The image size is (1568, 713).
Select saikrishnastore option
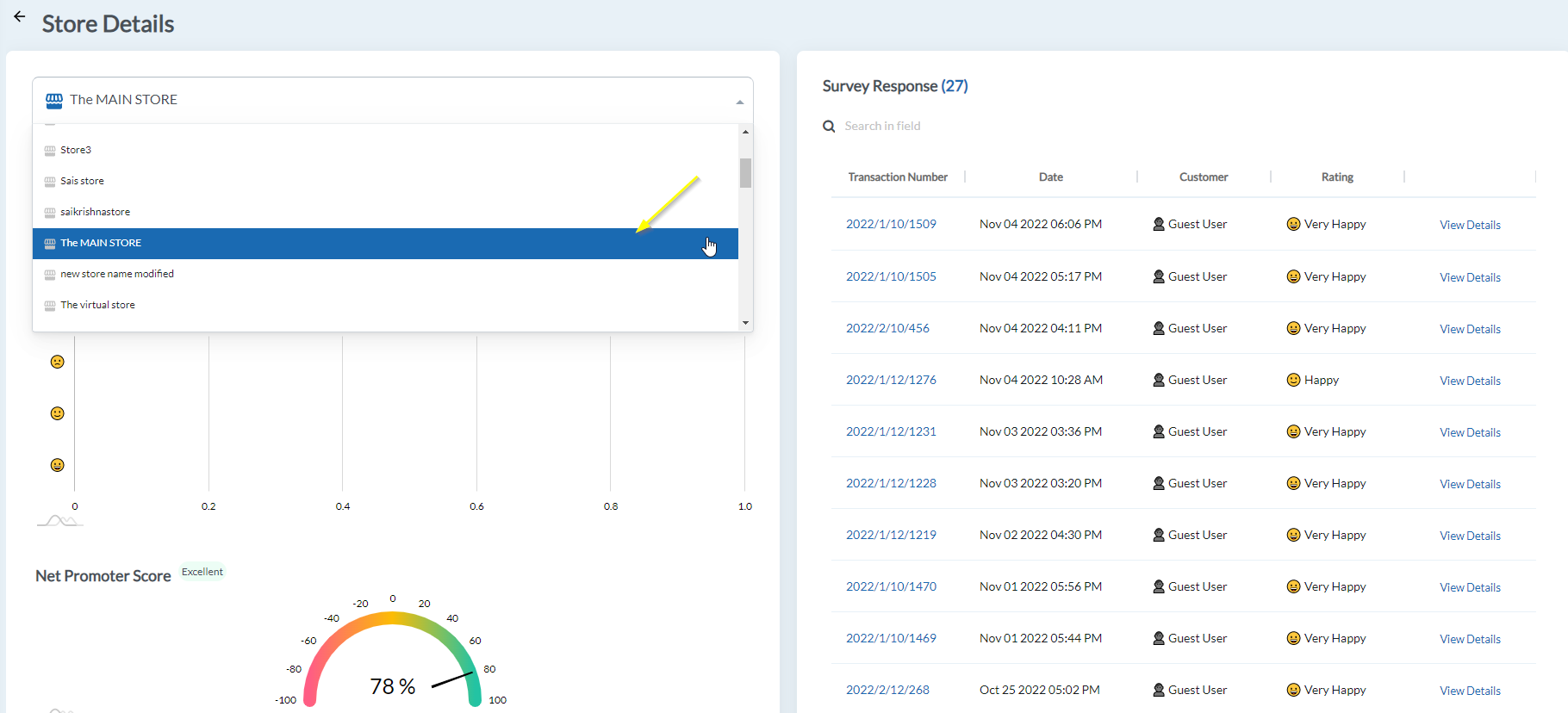[95, 212]
